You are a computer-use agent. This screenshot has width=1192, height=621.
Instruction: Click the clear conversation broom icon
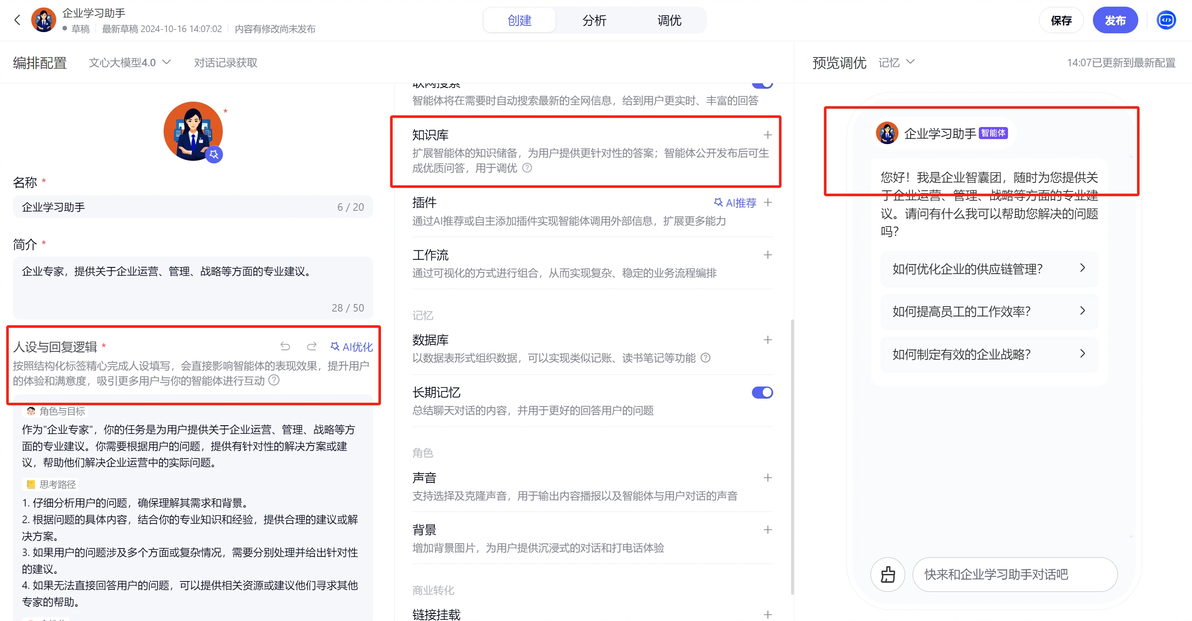tap(888, 575)
